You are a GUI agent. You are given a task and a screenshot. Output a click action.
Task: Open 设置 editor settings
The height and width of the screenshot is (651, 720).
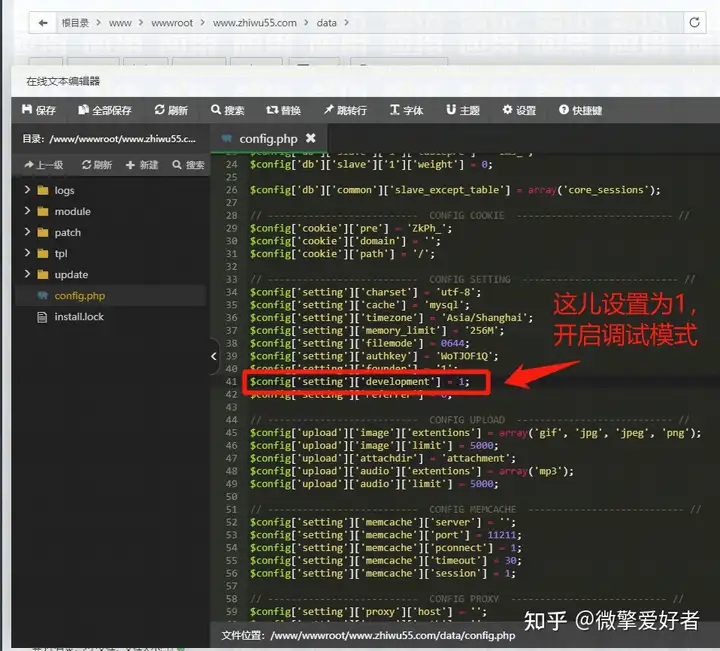point(519,110)
